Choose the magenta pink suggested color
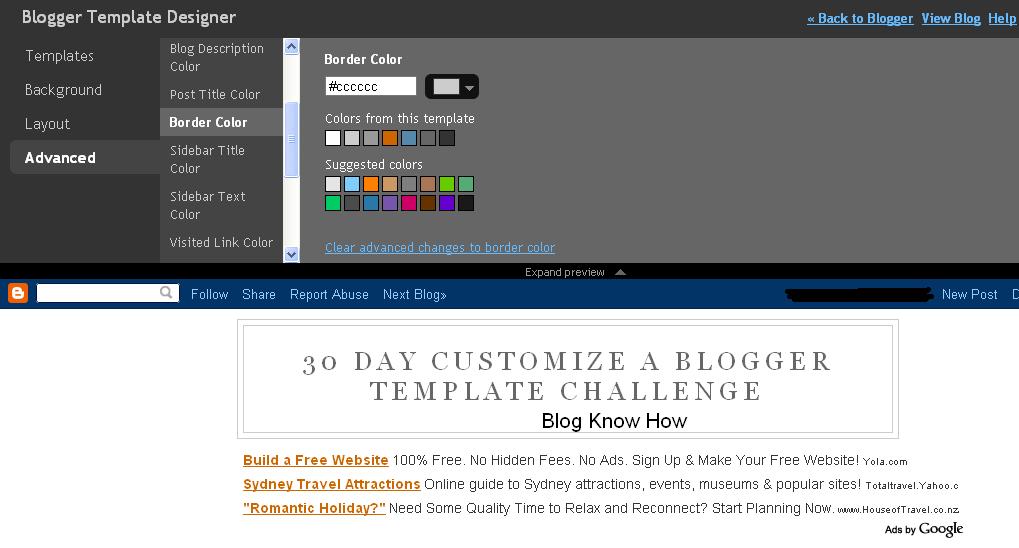 point(409,203)
